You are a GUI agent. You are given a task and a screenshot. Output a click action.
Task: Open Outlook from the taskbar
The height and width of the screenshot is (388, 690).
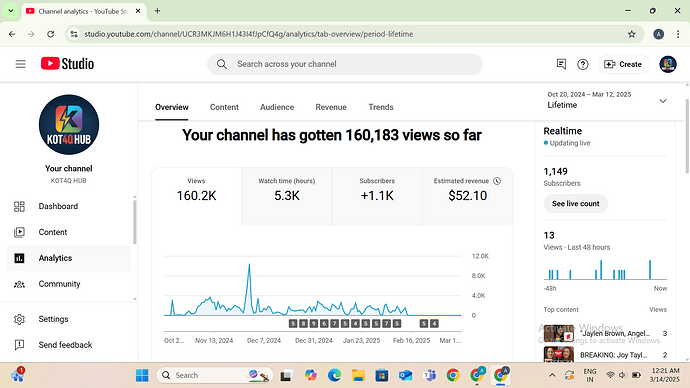pyautogui.click(x=405, y=375)
